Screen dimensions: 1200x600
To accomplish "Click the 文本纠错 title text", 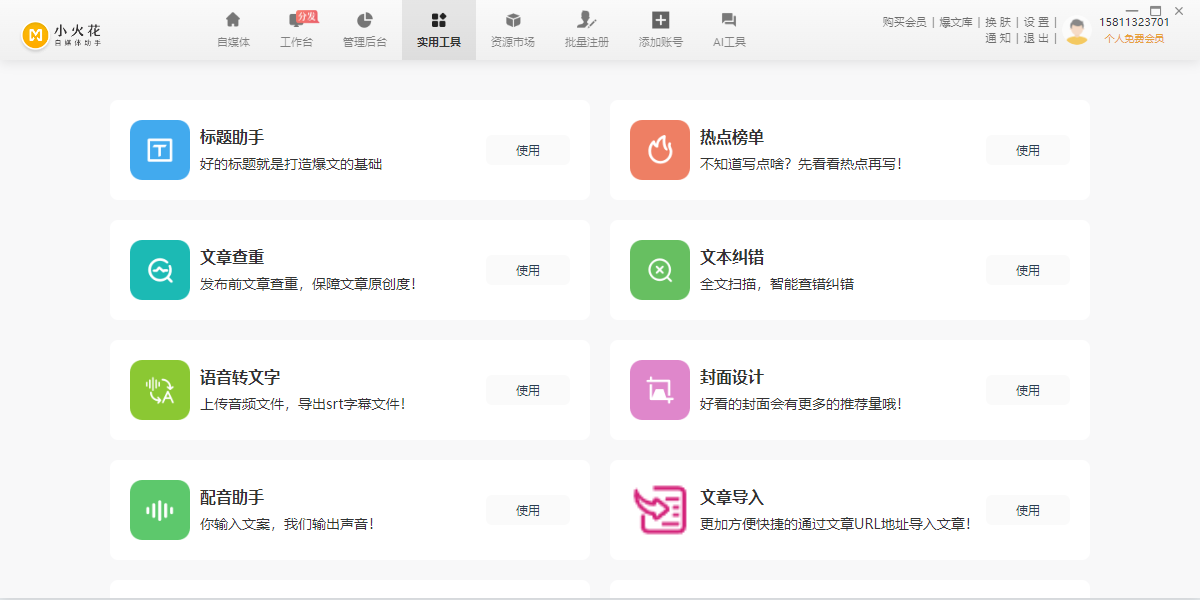I will (732, 258).
